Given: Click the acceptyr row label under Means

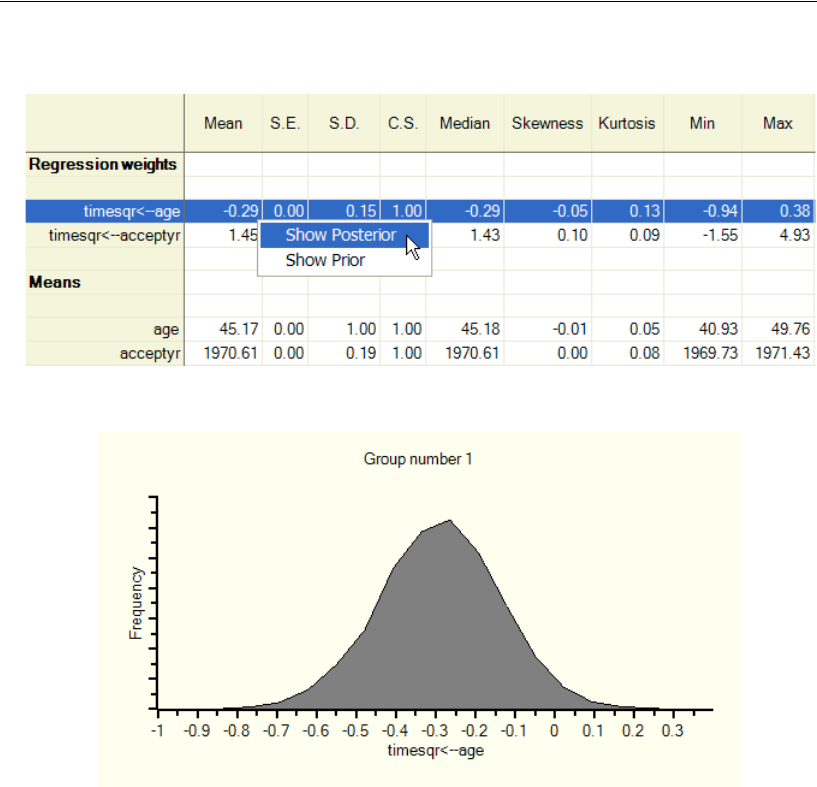Looking at the screenshot, I should pos(150,353).
